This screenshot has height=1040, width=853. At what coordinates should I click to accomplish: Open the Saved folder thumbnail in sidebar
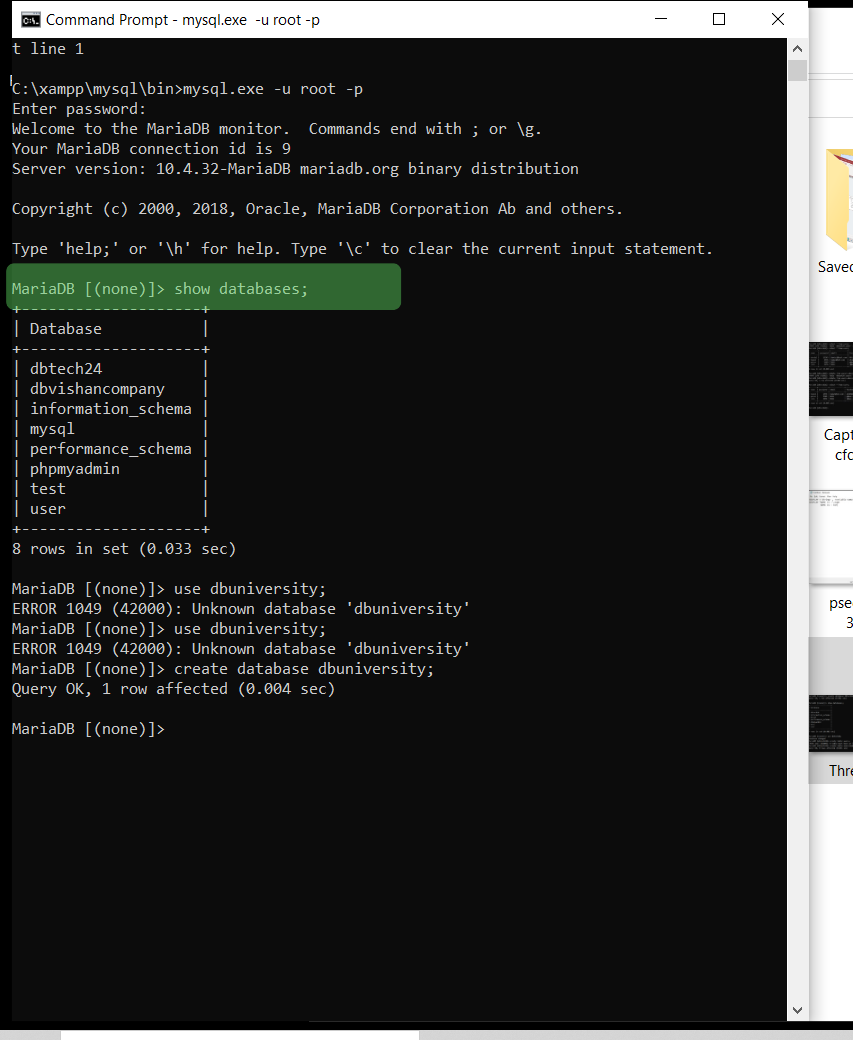click(838, 200)
